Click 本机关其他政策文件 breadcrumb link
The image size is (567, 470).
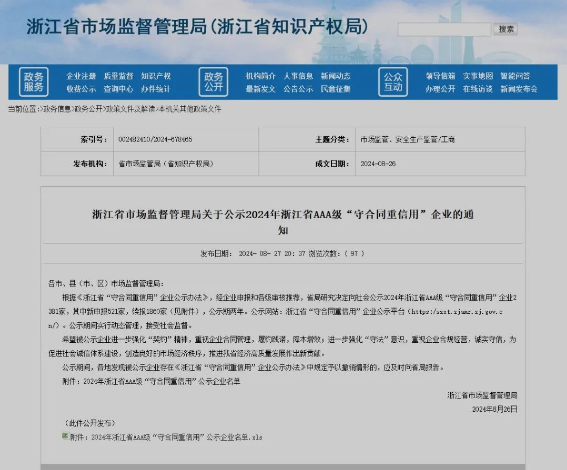[190, 109]
